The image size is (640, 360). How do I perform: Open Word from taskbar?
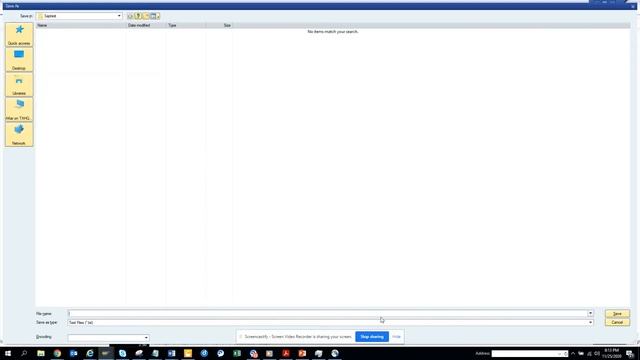171,353
